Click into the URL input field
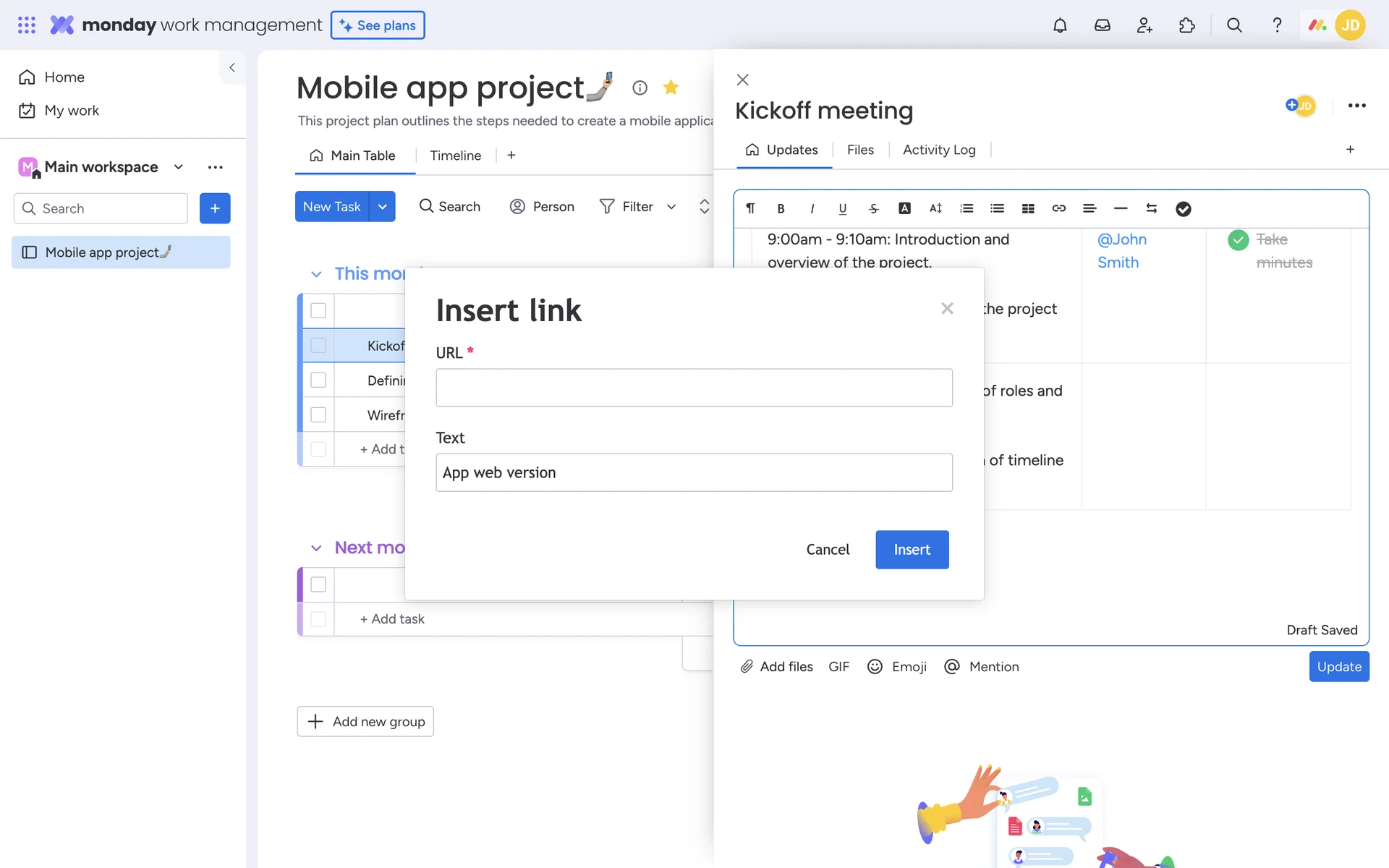 click(694, 388)
